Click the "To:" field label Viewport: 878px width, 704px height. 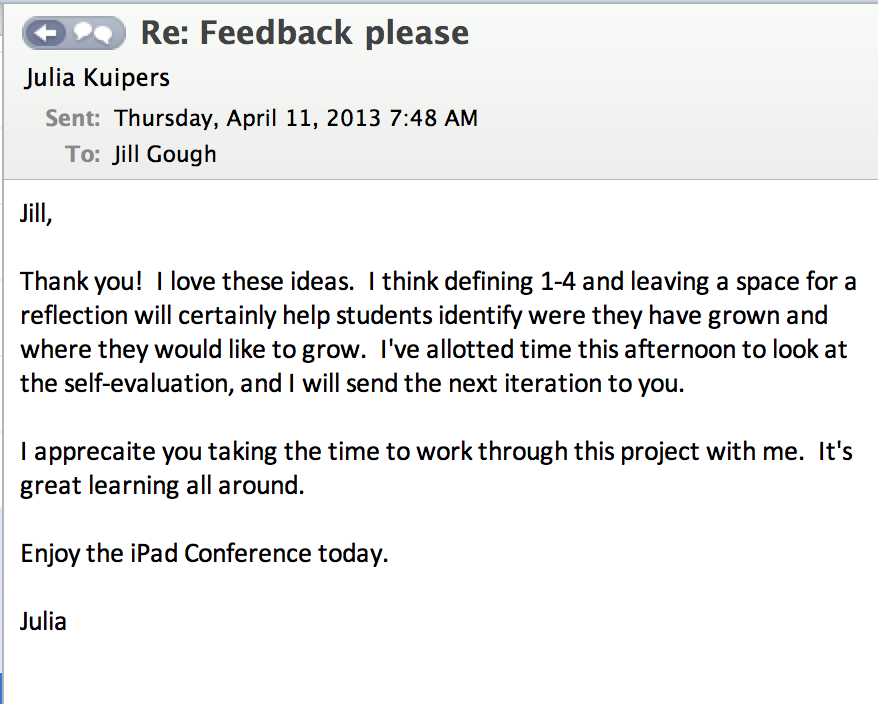[x=83, y=154]
